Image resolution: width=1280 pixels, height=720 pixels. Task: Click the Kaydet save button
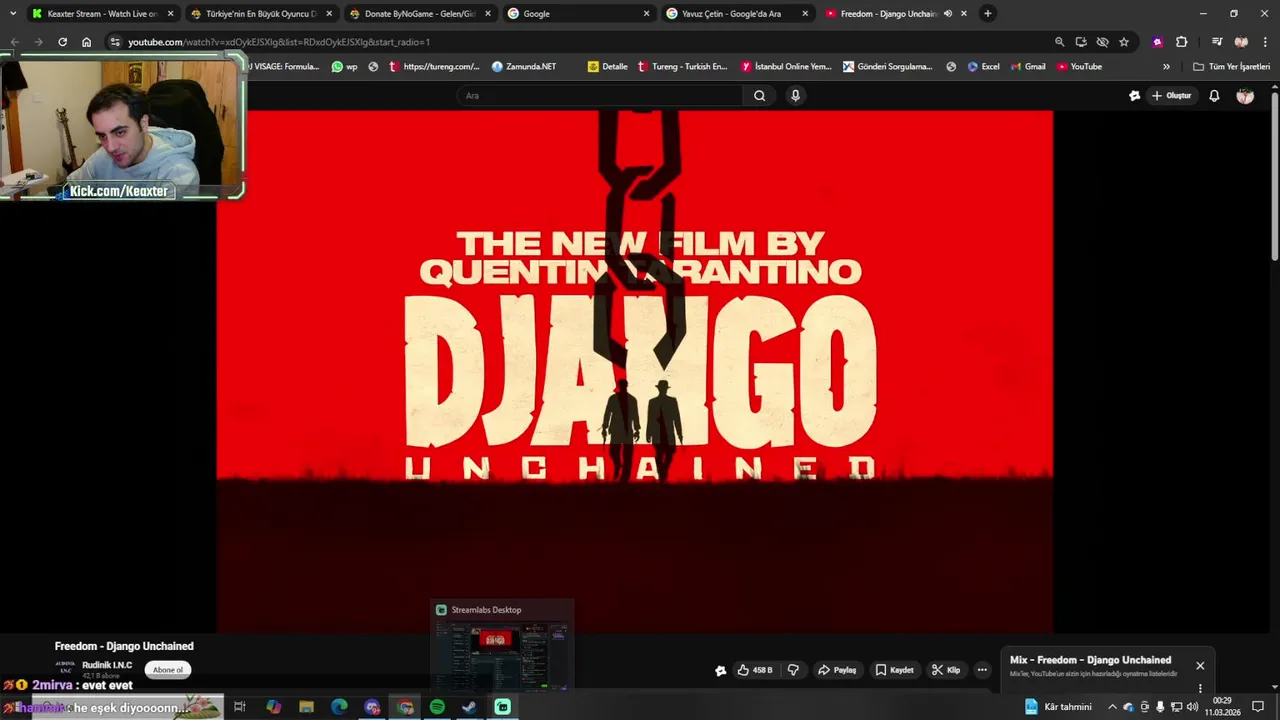pos(894,670)
